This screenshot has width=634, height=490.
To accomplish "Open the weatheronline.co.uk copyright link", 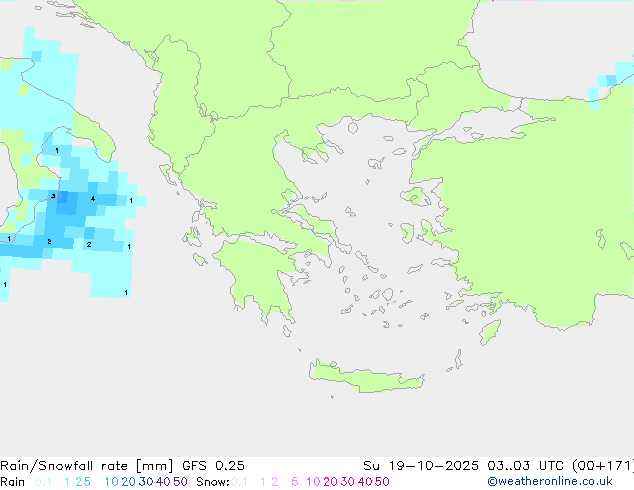I will coord(550,482).
